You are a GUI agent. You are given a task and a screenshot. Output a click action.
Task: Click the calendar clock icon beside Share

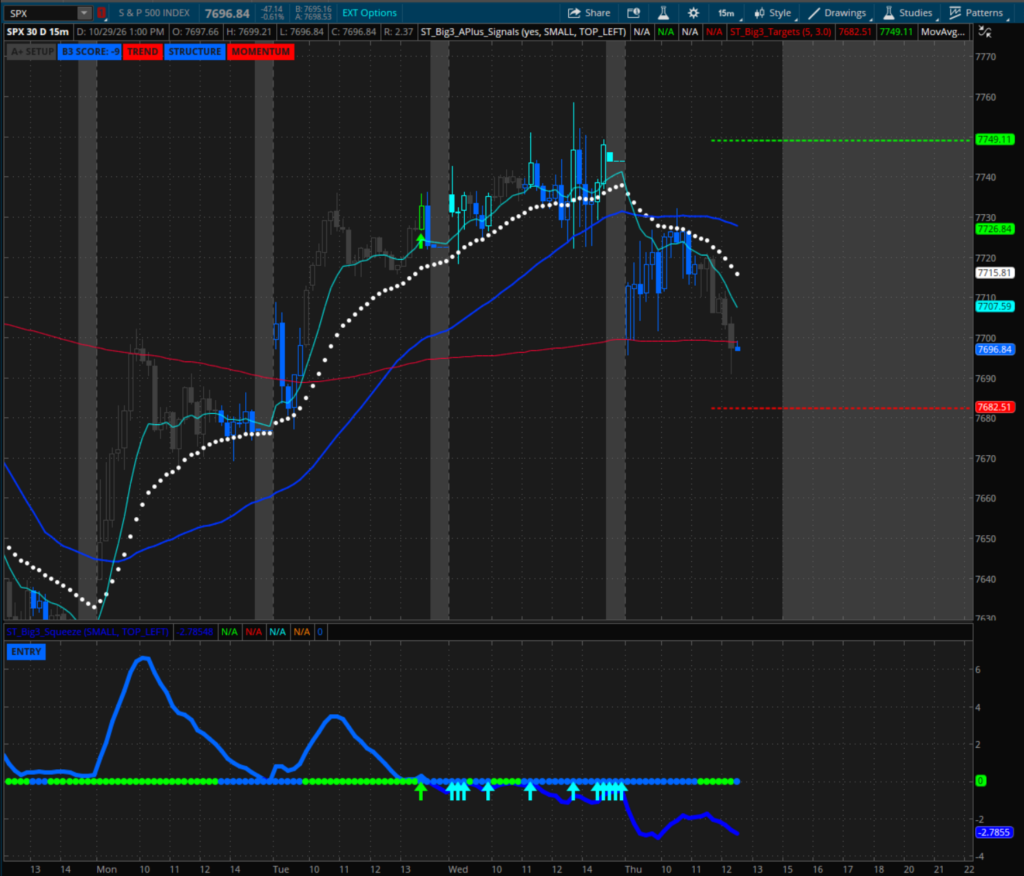[x=633, y=13]
